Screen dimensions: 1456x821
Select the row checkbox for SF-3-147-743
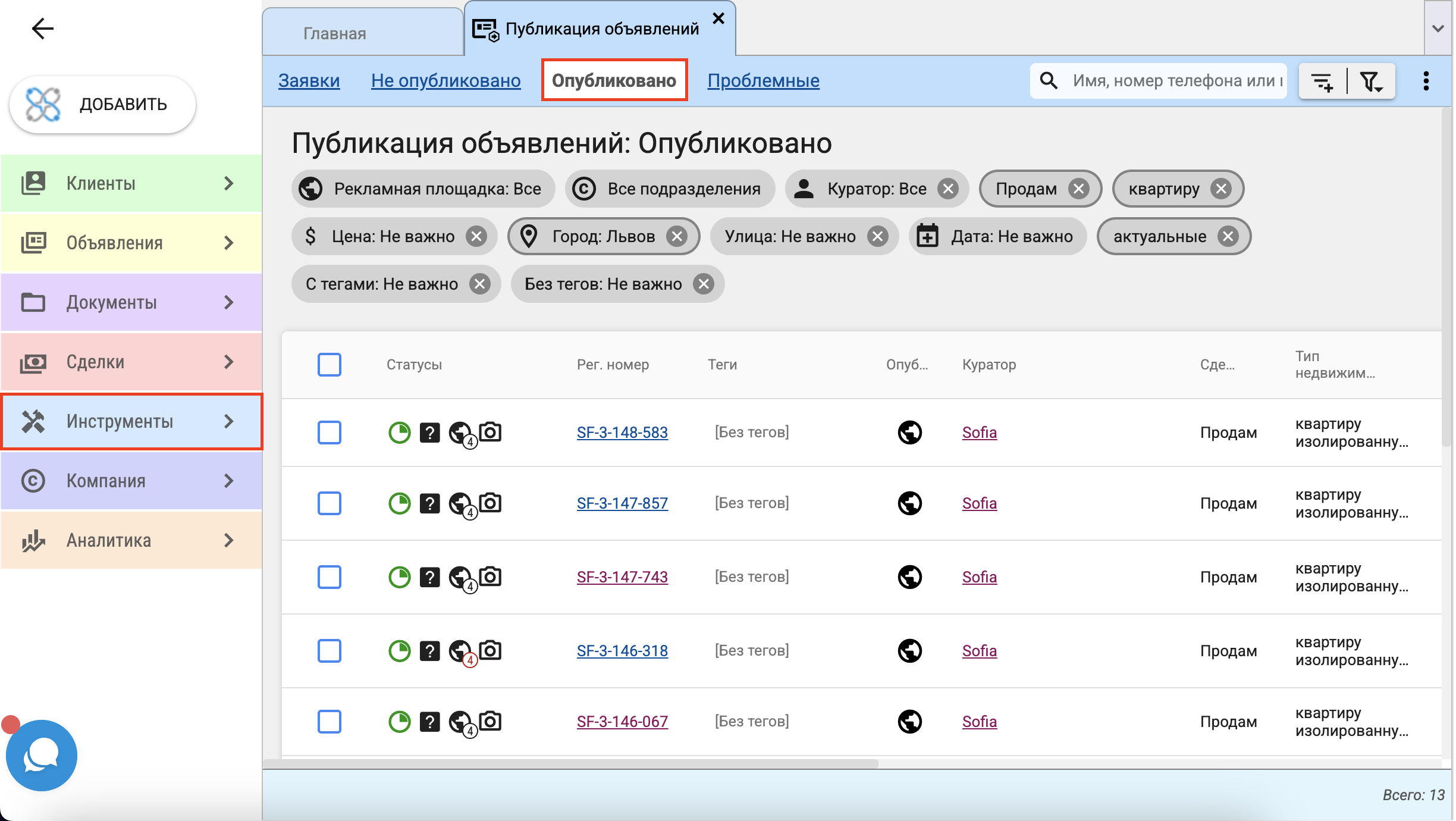point(329,577)
